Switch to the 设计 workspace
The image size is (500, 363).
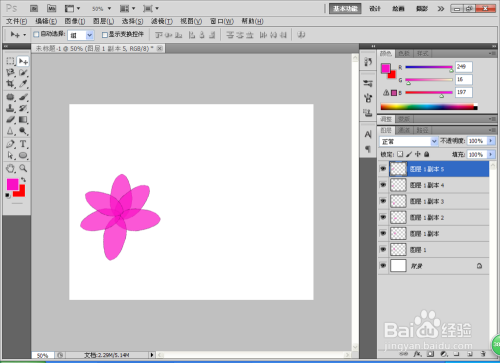(375, 9)
